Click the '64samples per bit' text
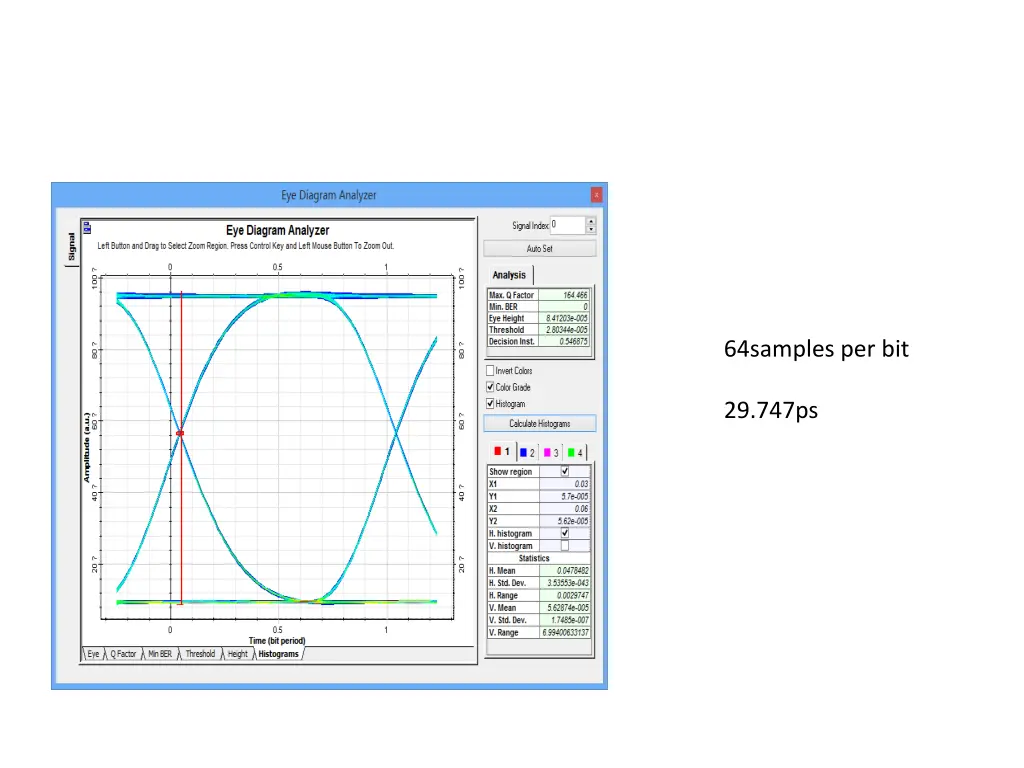Image resolution: width=1024 pixels, height=768 pixels. click(816, 349)
